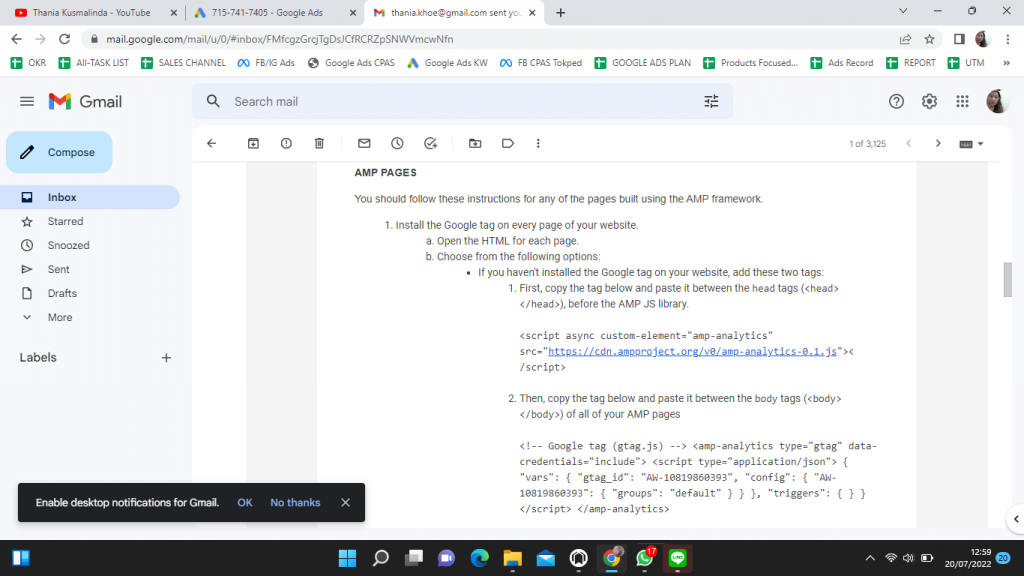Go back to inbox list
The width and height of the screenshot is (1024, 576).
tap(211, 143)
